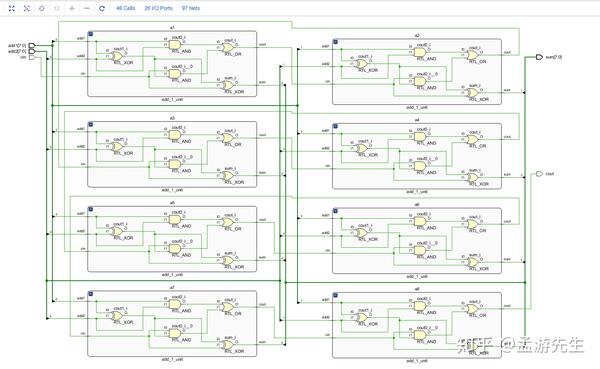
Task: Open the 26 I/O Ports link
Action: click(x=158, y=8)
